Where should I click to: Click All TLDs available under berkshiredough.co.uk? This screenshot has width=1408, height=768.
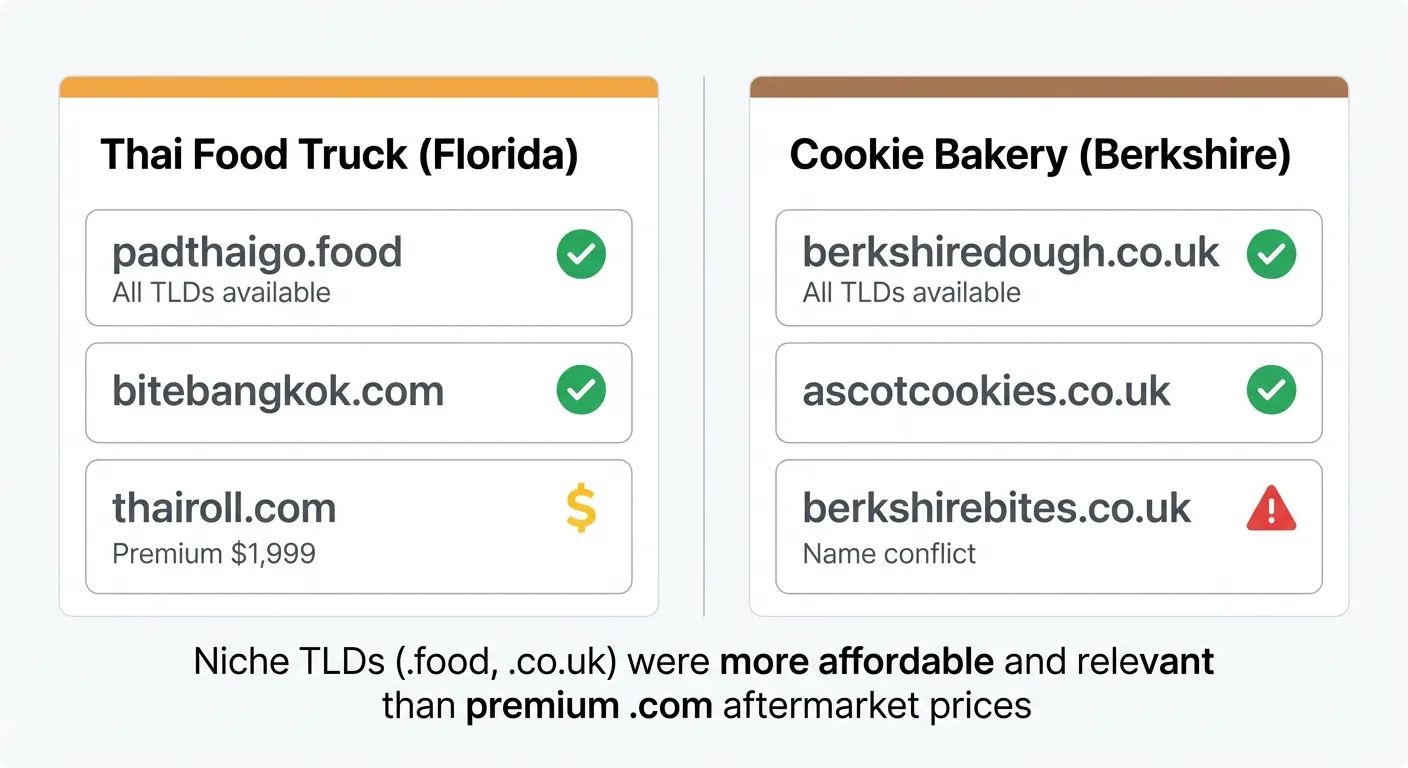click(x=911, y=293)
